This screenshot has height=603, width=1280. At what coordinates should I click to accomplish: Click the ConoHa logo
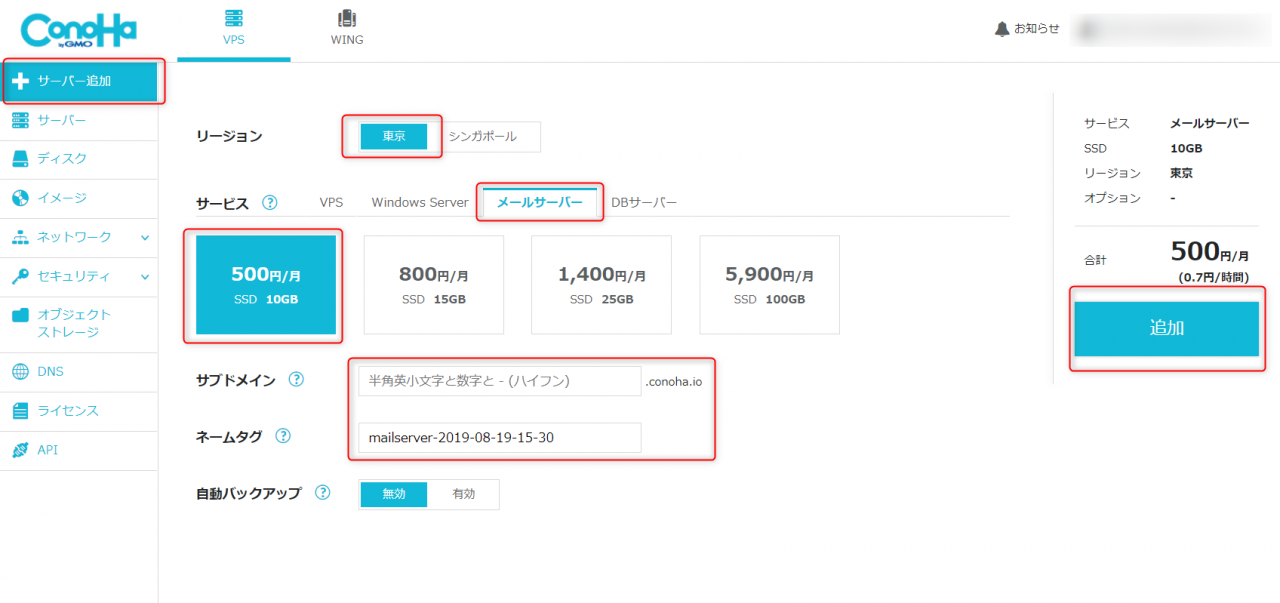pyautogui.click(x=78, y=31)
